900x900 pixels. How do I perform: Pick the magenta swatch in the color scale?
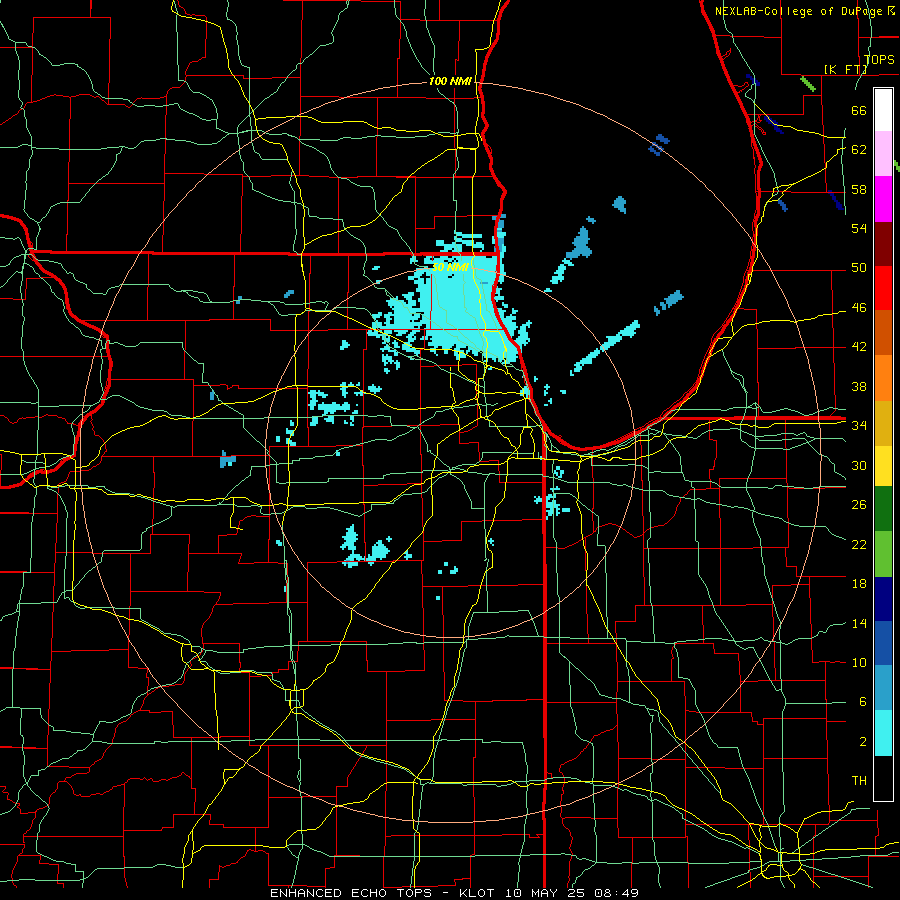pos(883,199)
